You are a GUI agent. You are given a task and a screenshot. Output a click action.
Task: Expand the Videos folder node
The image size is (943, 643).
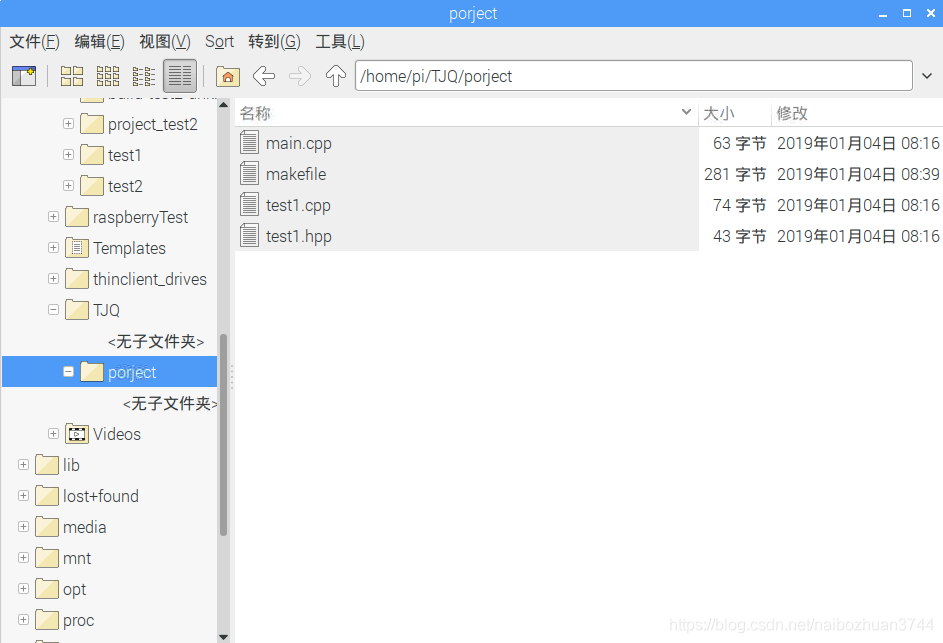point(52,433)
